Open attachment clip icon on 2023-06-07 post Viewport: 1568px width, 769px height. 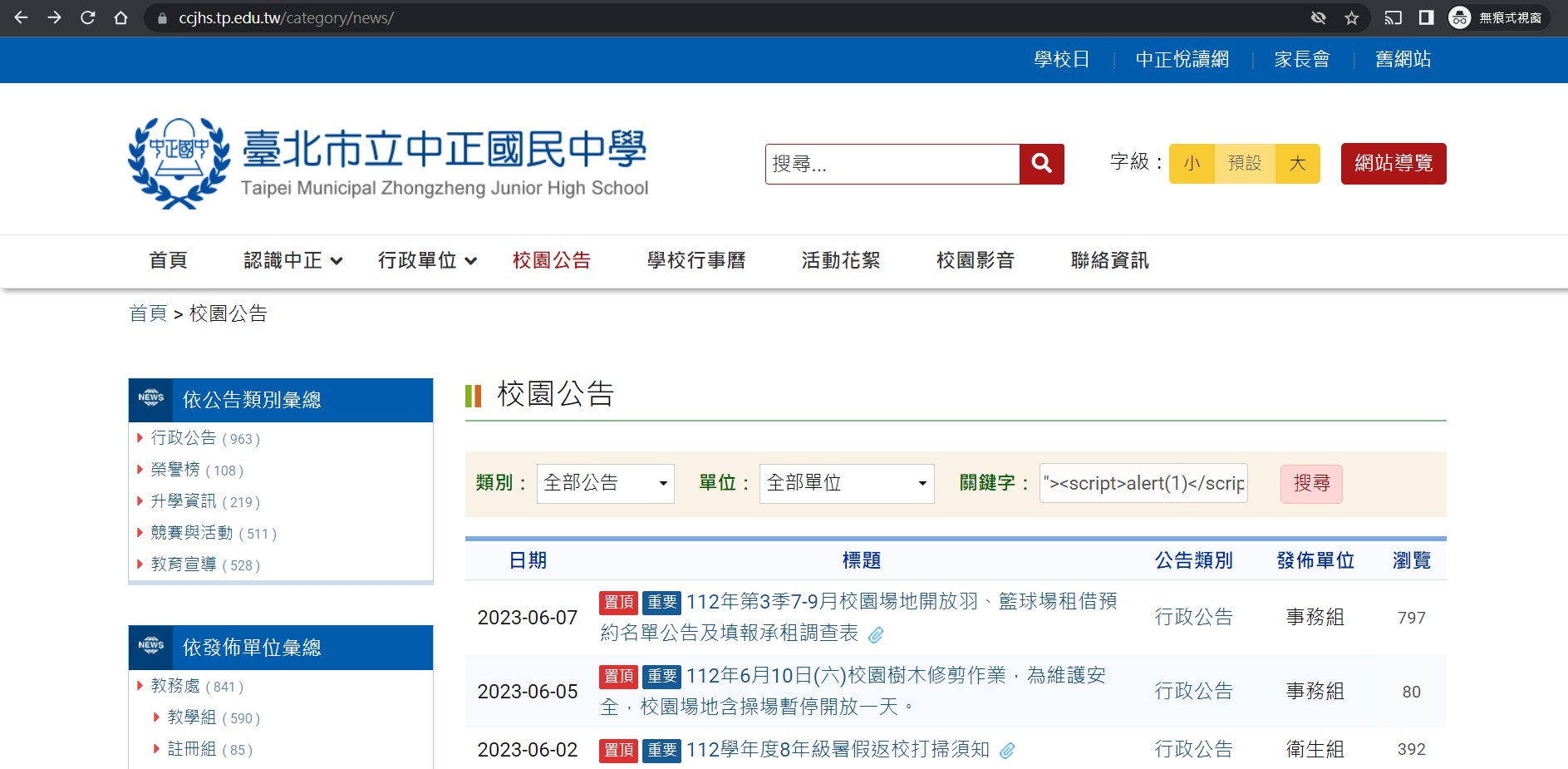click(876, 635)
